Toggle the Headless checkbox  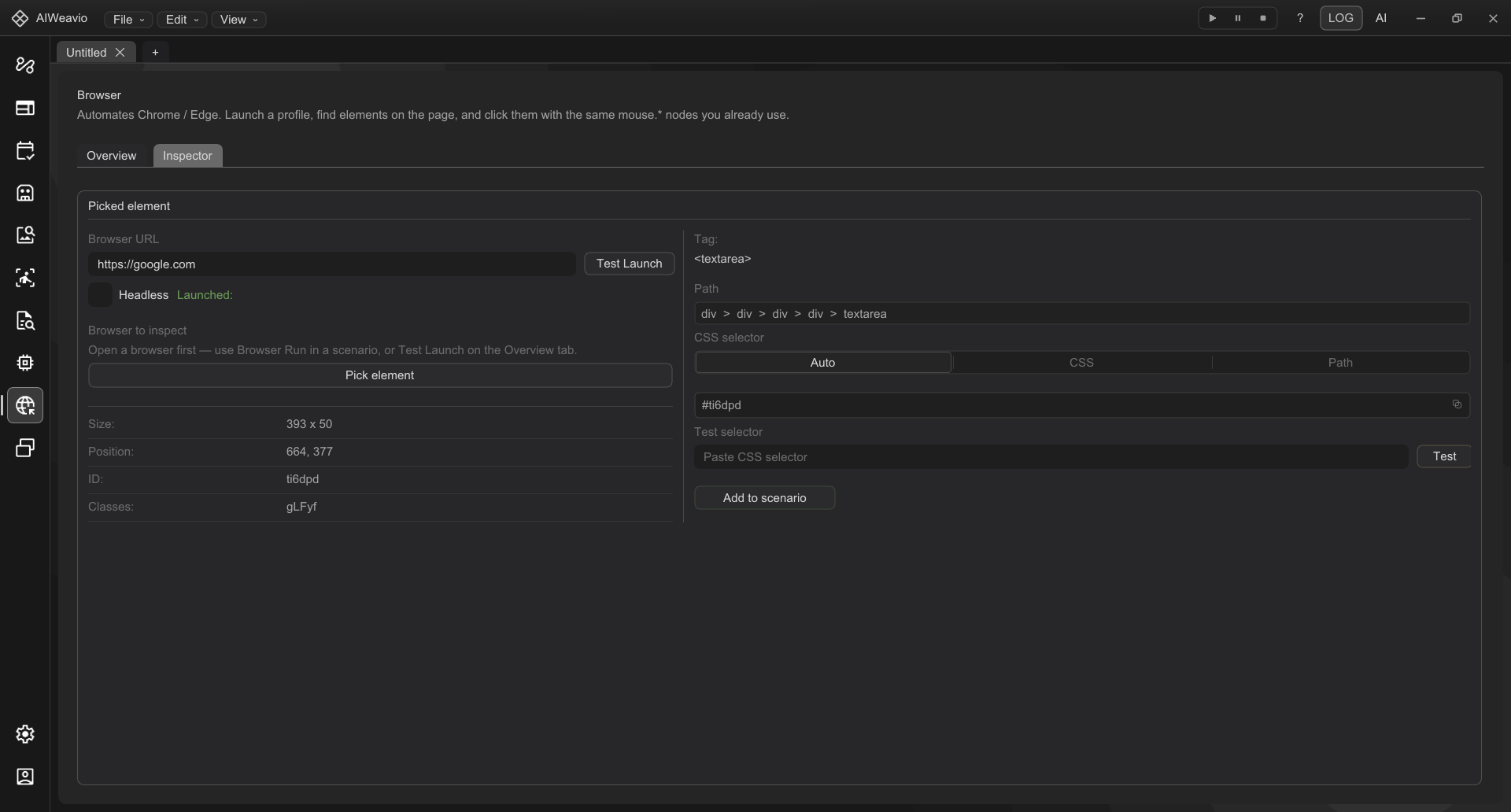click(x=100, y=295)
